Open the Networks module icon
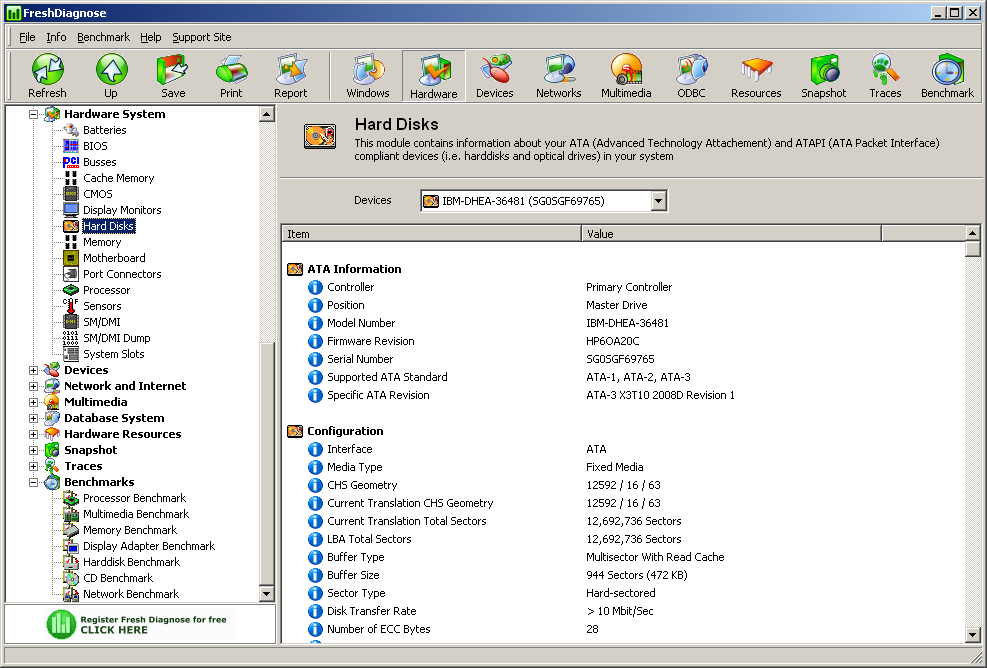The image size is (987, 668). (x=559, y=76)
